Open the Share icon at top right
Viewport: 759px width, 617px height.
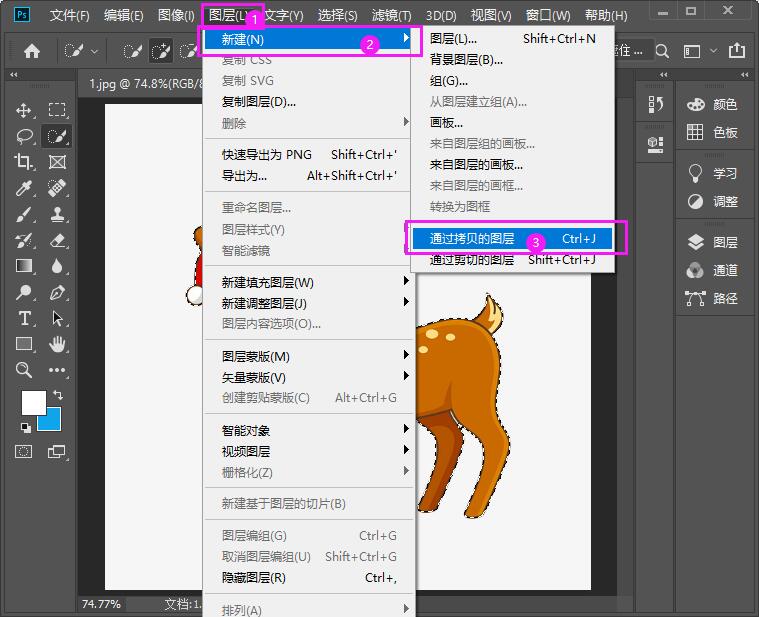737,50
